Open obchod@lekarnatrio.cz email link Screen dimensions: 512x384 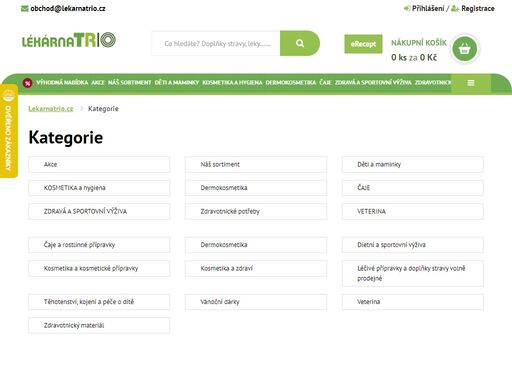point(68,9)
